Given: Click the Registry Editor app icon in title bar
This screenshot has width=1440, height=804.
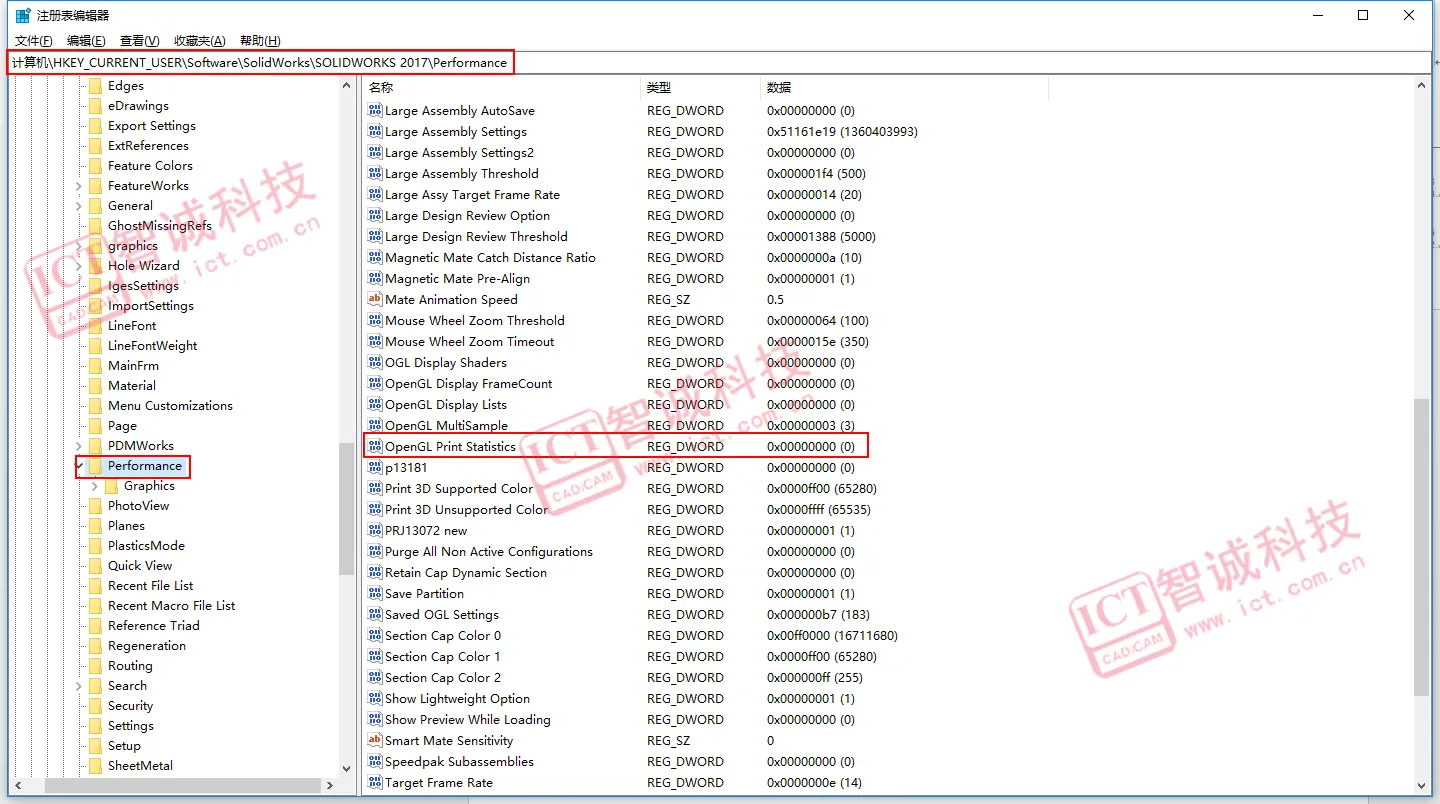Looking at the screenshot, I should 22,15.
